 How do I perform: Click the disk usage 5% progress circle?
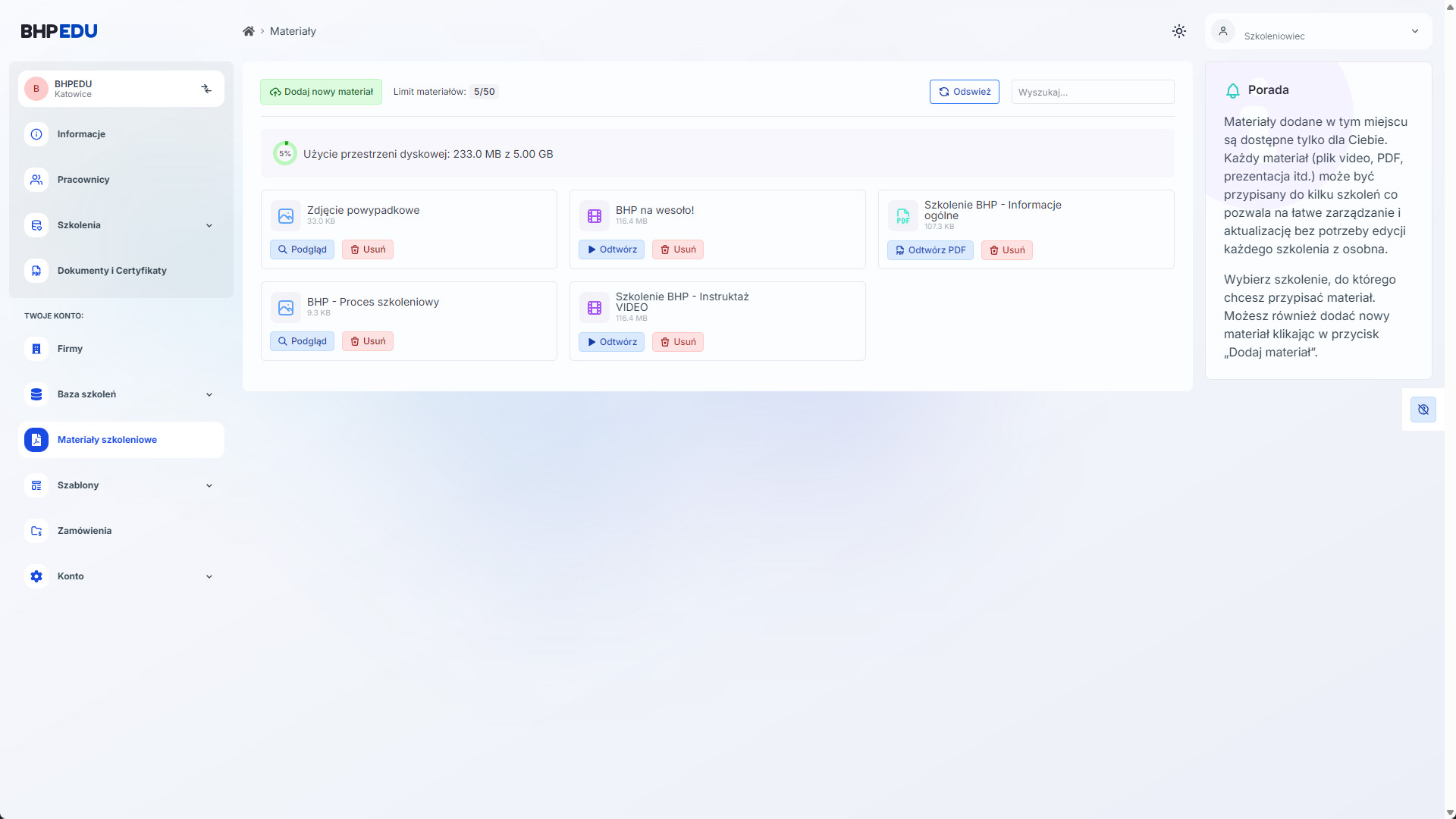(x=285, y=153)
